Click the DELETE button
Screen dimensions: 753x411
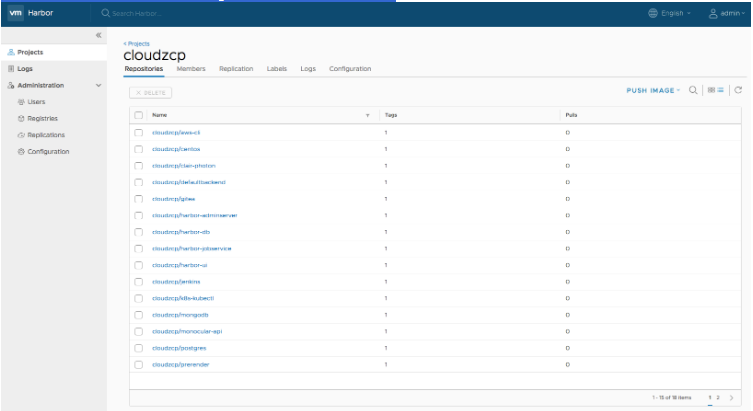coord(150,93)
